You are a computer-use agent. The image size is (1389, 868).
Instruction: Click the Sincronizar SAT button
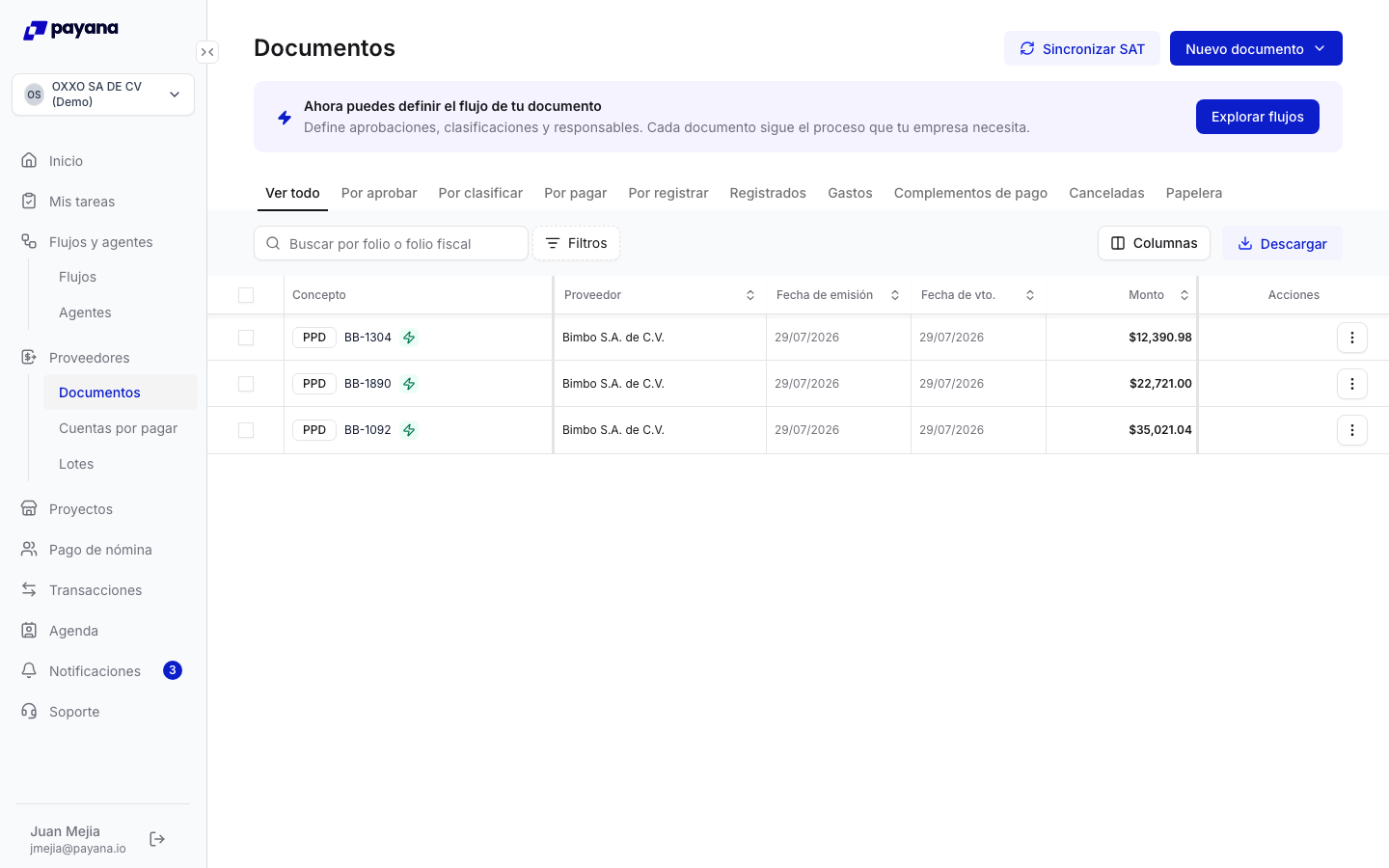(x=1082, y=48)
